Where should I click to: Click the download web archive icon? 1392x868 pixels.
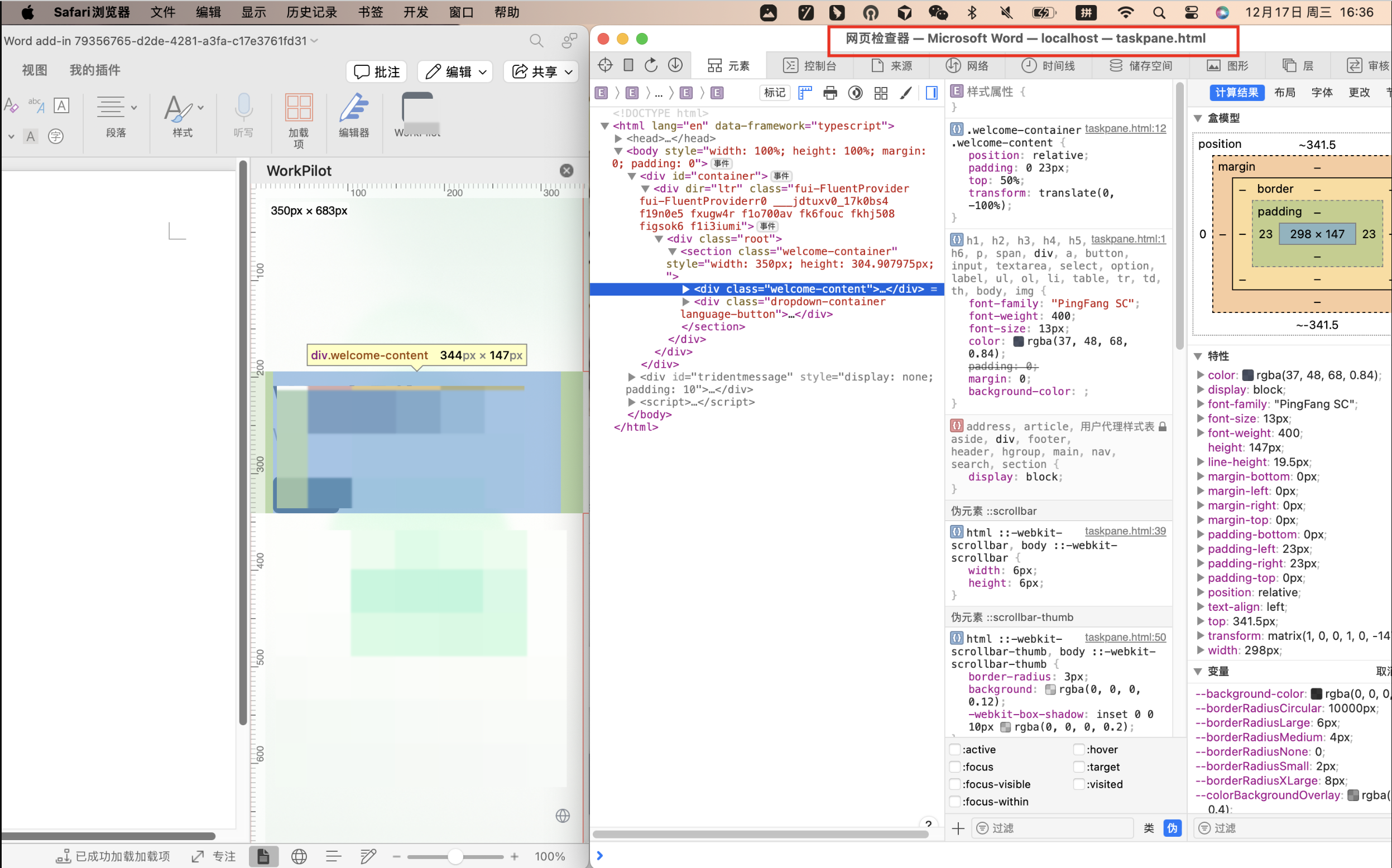(675, 65)
